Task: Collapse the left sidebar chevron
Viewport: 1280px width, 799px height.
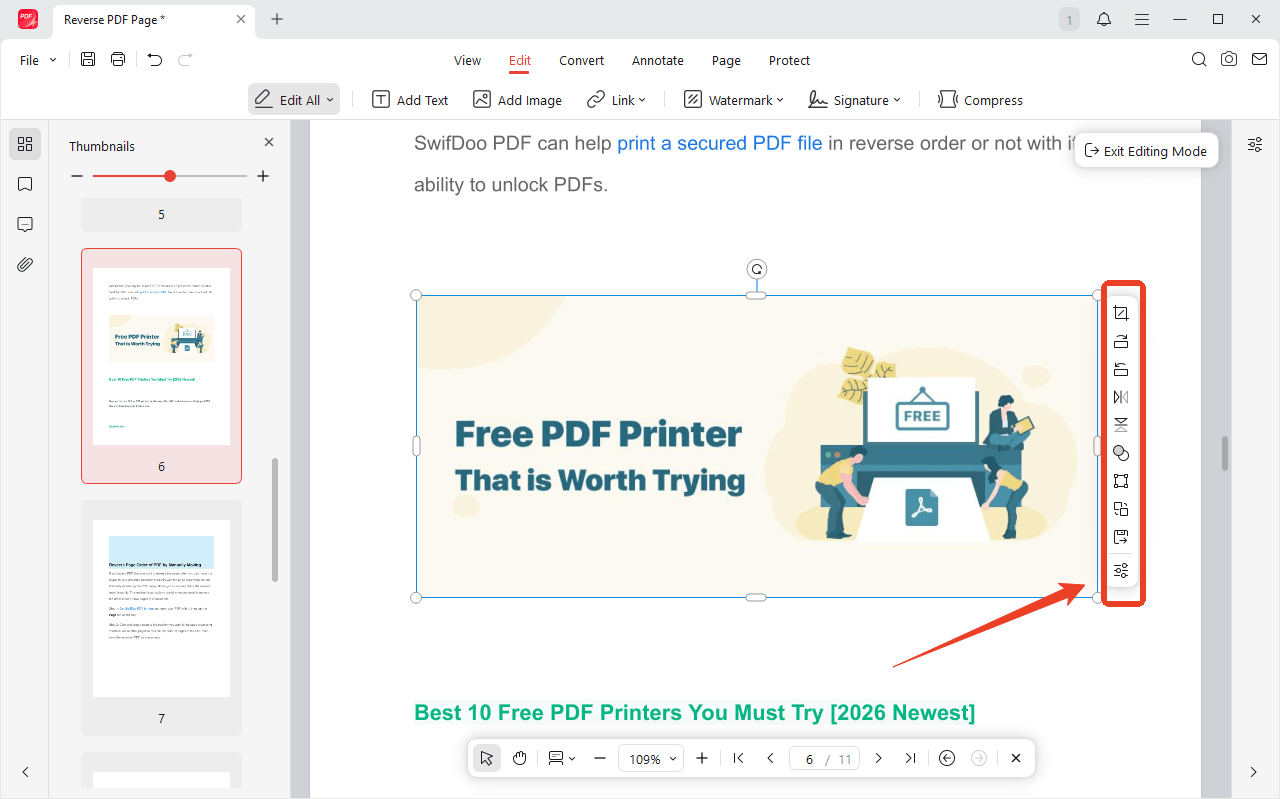Action: tap(25, 772)
